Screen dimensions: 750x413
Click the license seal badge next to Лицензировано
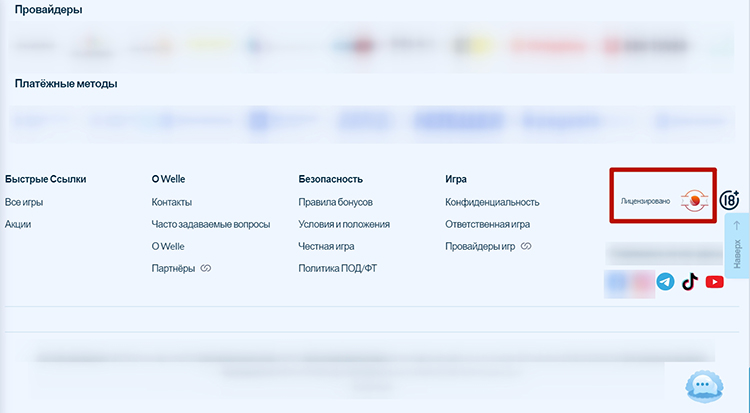(695, 201)
